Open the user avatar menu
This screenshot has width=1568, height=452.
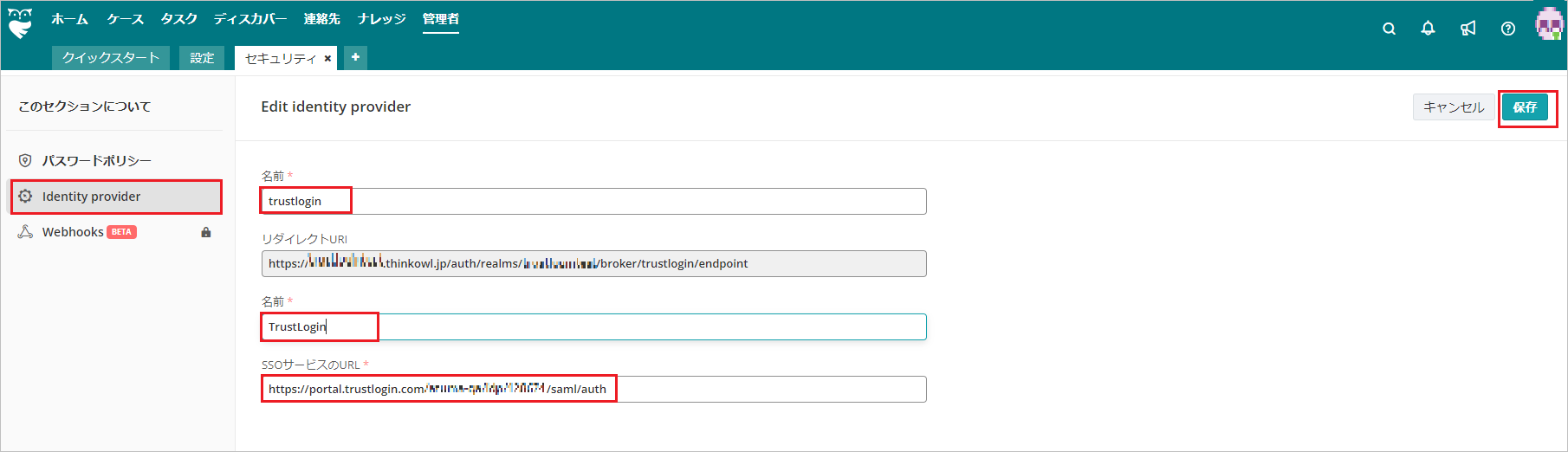pos(1549,23)
